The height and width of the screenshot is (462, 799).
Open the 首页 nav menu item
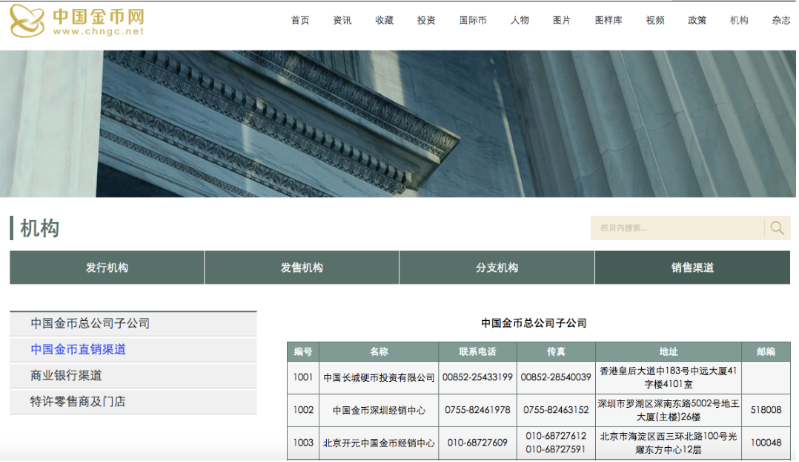click(x=300, y=20)
